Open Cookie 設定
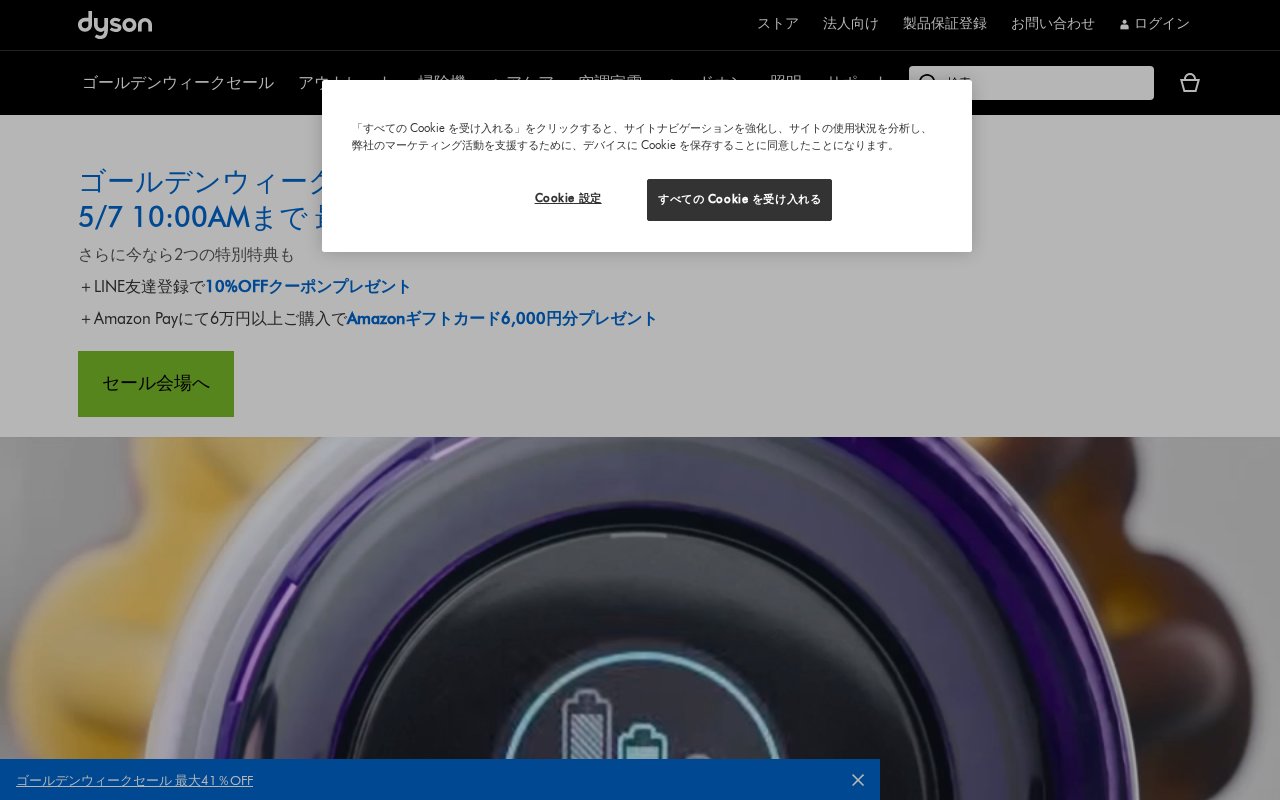 tap(568, 199)
